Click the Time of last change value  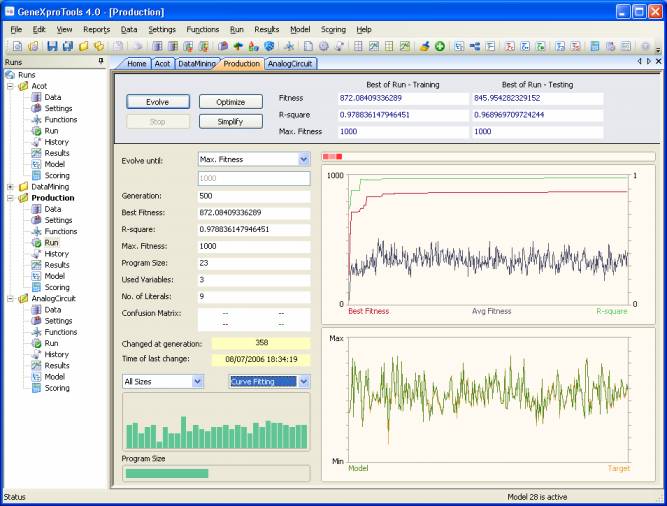(x=261, y=359)
